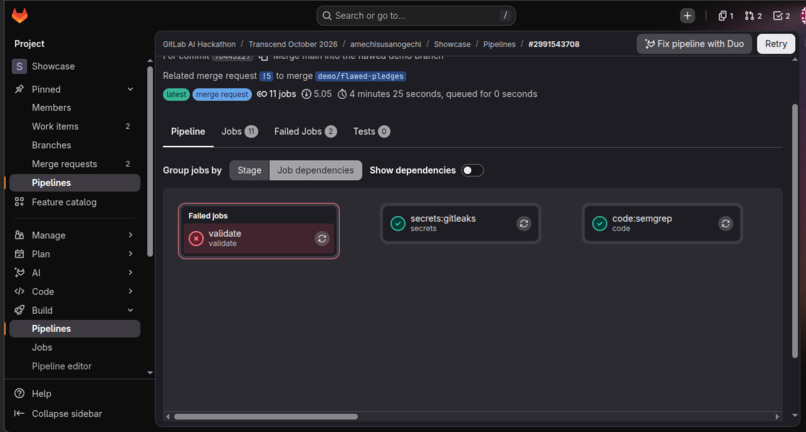Expand the AI menu chevron
This screenshot has height=432, width=806.
pos(130,273)
